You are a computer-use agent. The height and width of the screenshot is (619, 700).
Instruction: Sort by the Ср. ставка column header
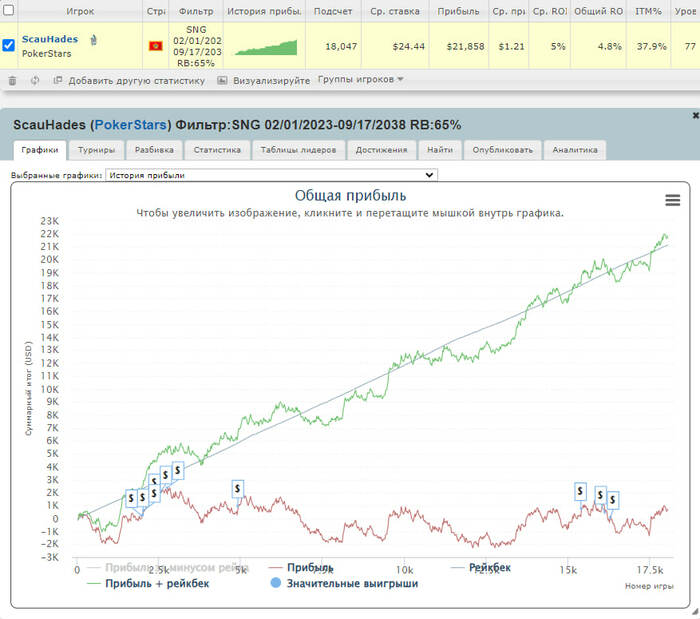(x=395, y=11)
